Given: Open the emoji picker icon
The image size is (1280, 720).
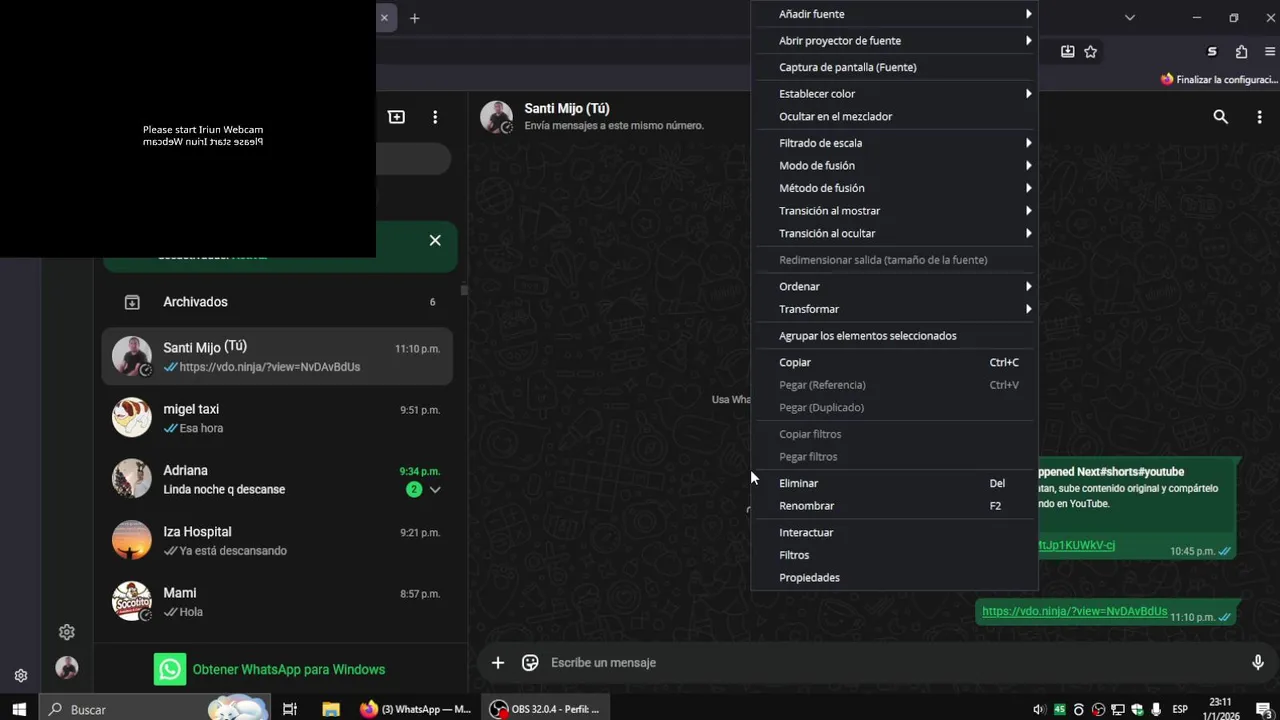Looking at the screenshot, I should pos(530,662).
